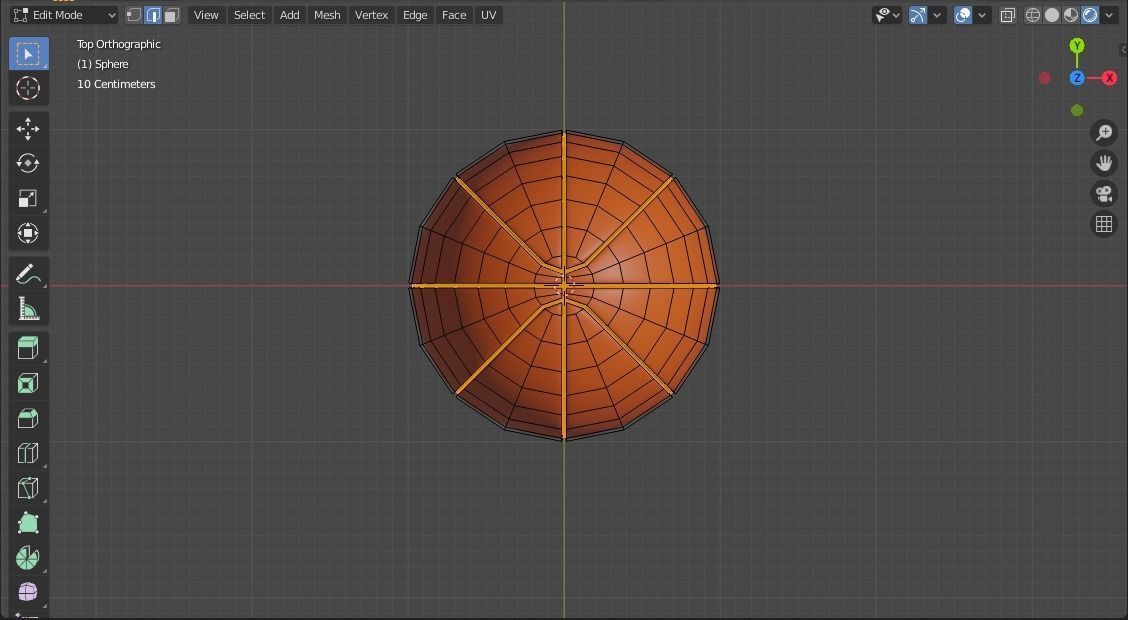Click the negative X gizmo dot

click(x=1045, y=78)
